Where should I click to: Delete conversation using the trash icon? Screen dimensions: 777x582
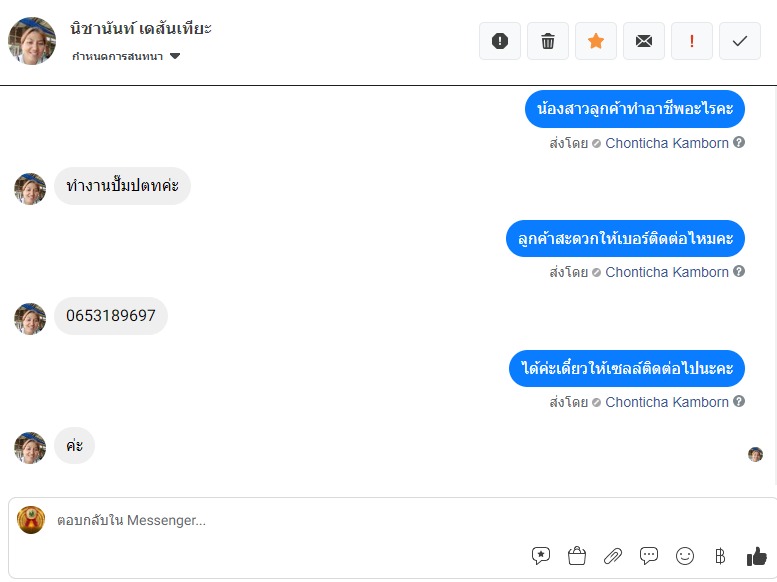[x=548, y=41]
